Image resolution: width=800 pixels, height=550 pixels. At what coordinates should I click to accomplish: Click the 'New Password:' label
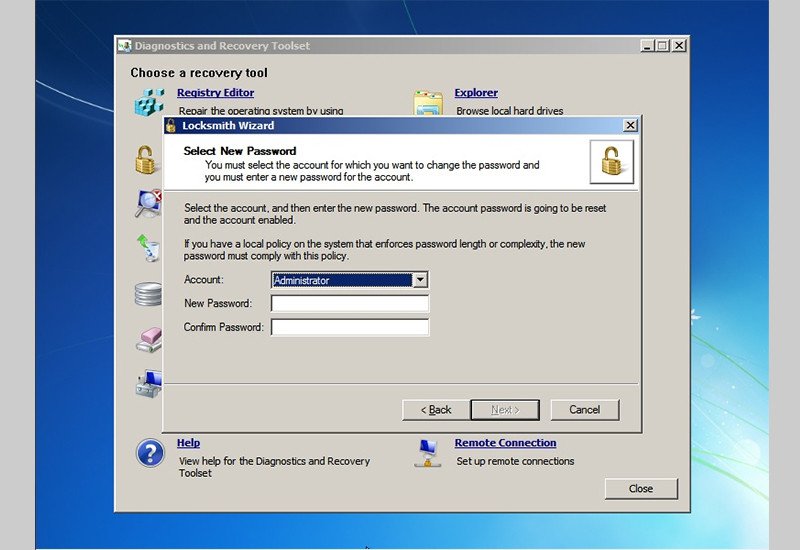218,303
